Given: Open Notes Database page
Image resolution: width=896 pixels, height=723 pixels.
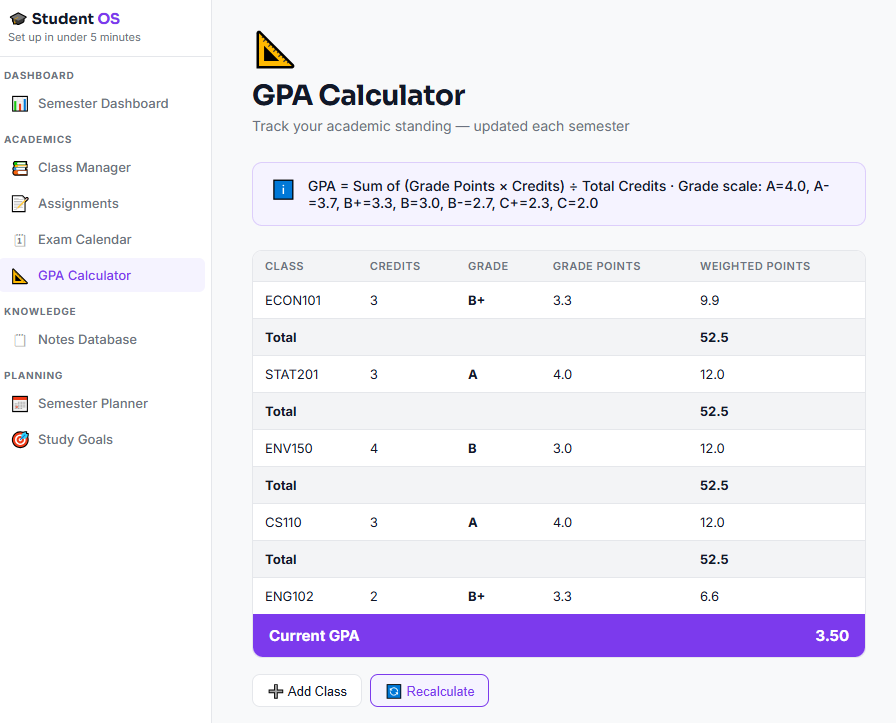Looking at the screenshot, I should coord(102,339).
